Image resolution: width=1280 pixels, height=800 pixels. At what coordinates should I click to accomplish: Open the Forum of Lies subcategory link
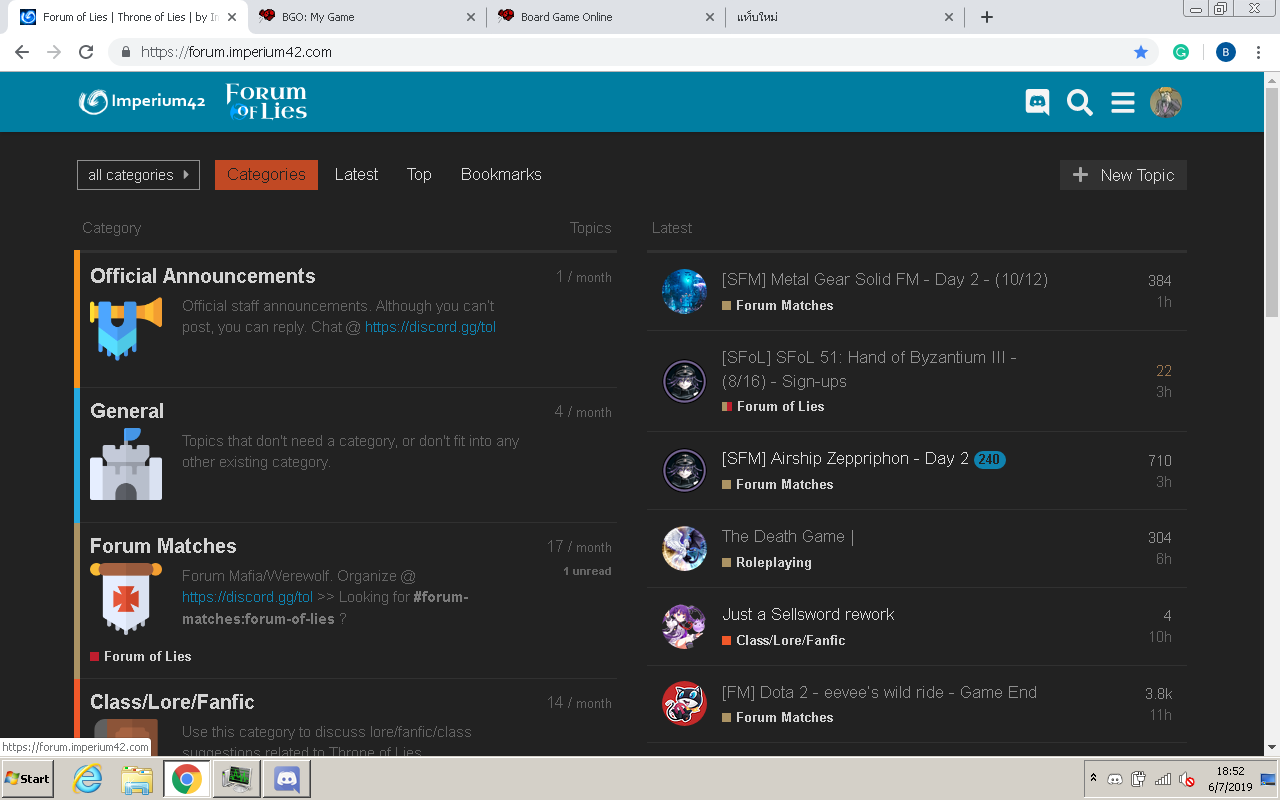point(147,656)
